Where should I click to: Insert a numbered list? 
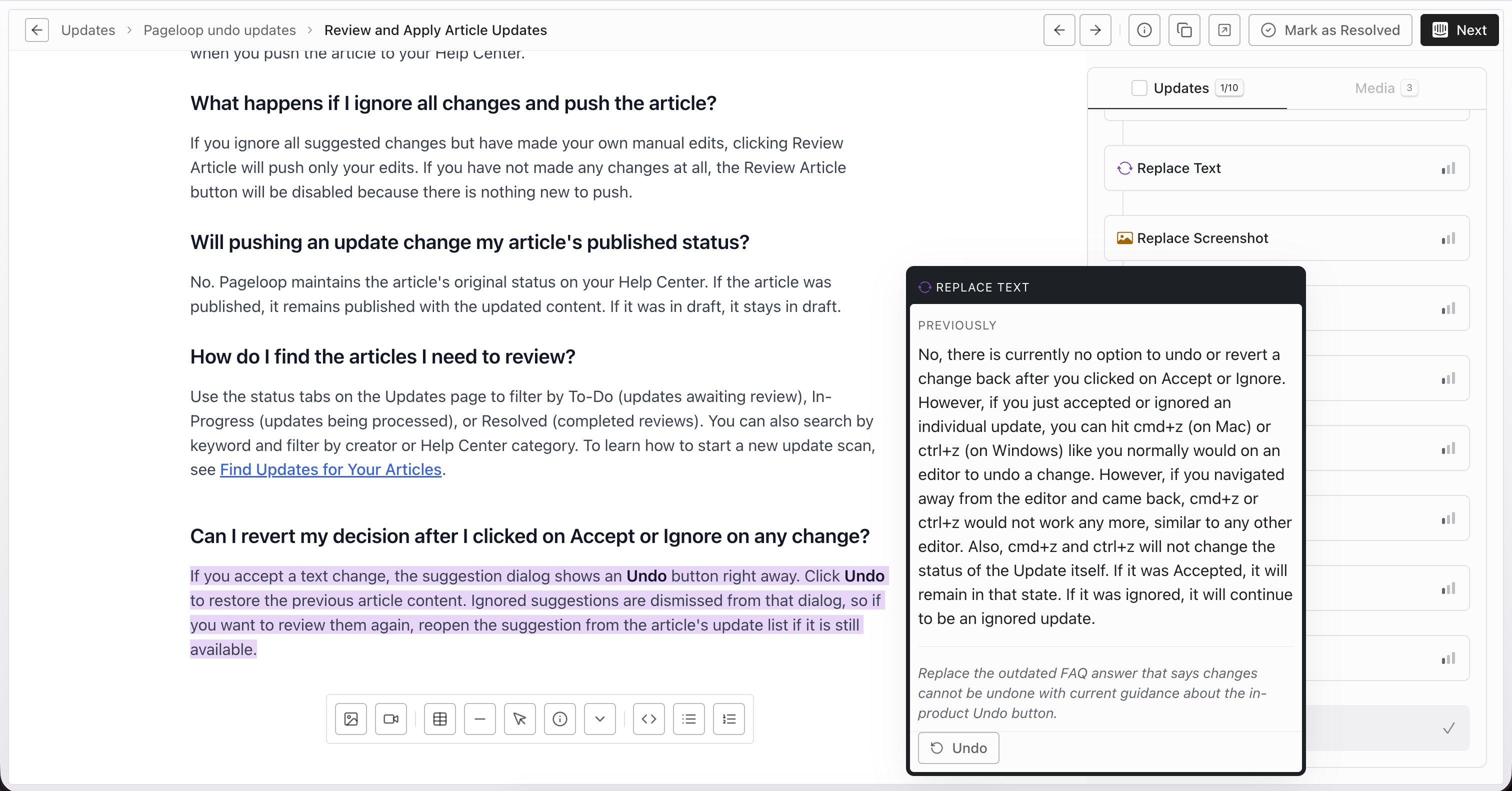(x=729, y=719)
